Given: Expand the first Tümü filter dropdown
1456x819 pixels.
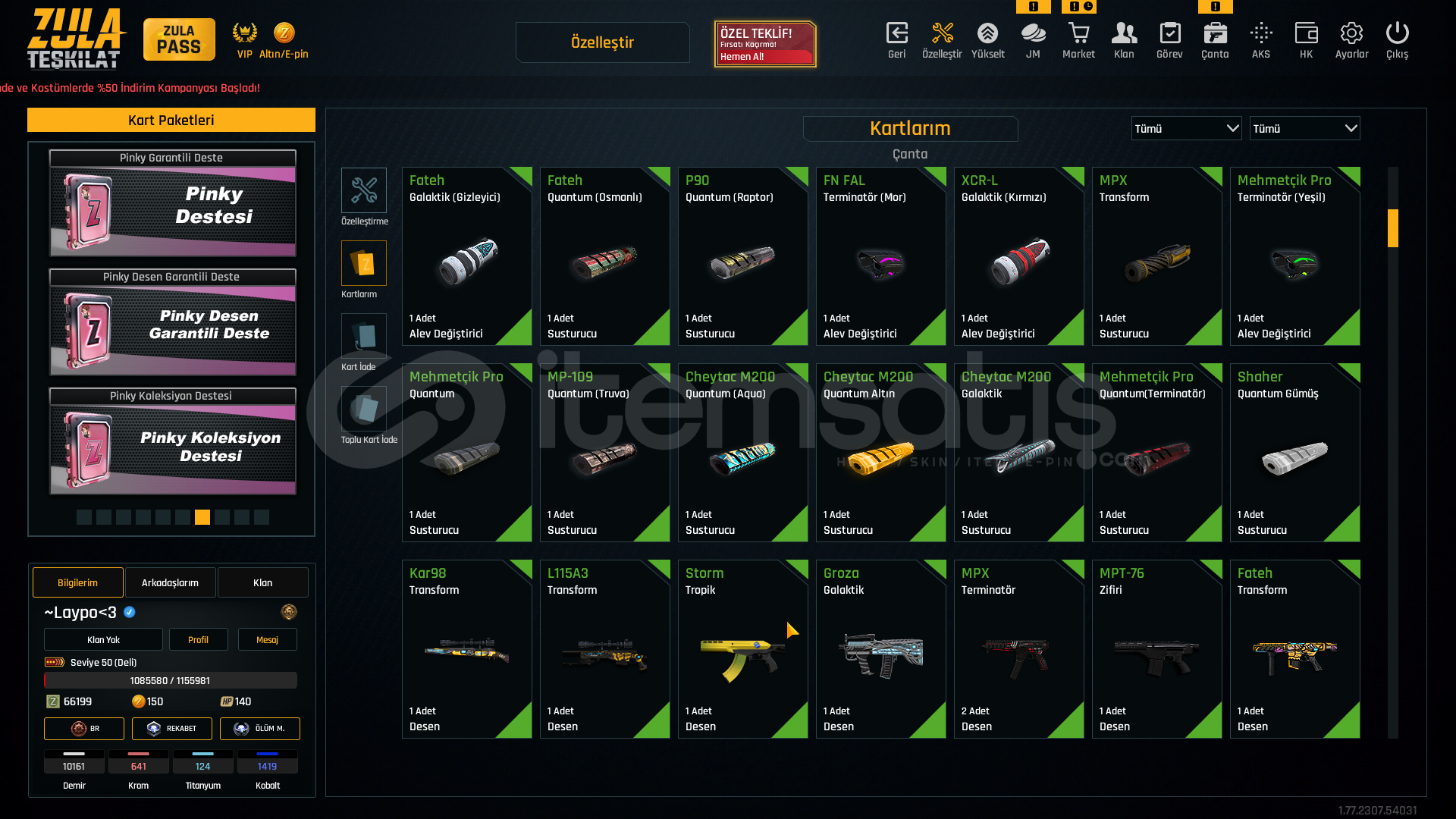Looking at the screenshot, I should pos(1187,129).
